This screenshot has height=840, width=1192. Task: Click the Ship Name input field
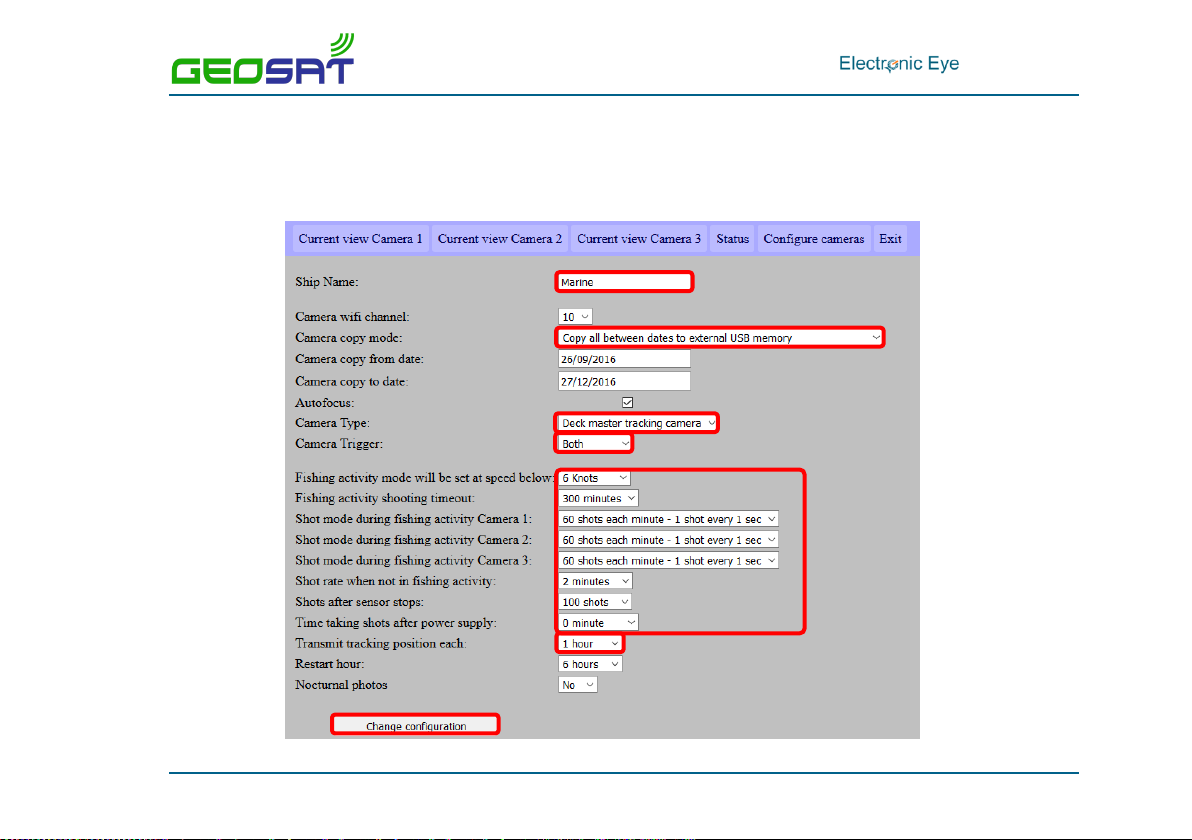(623, 282)
